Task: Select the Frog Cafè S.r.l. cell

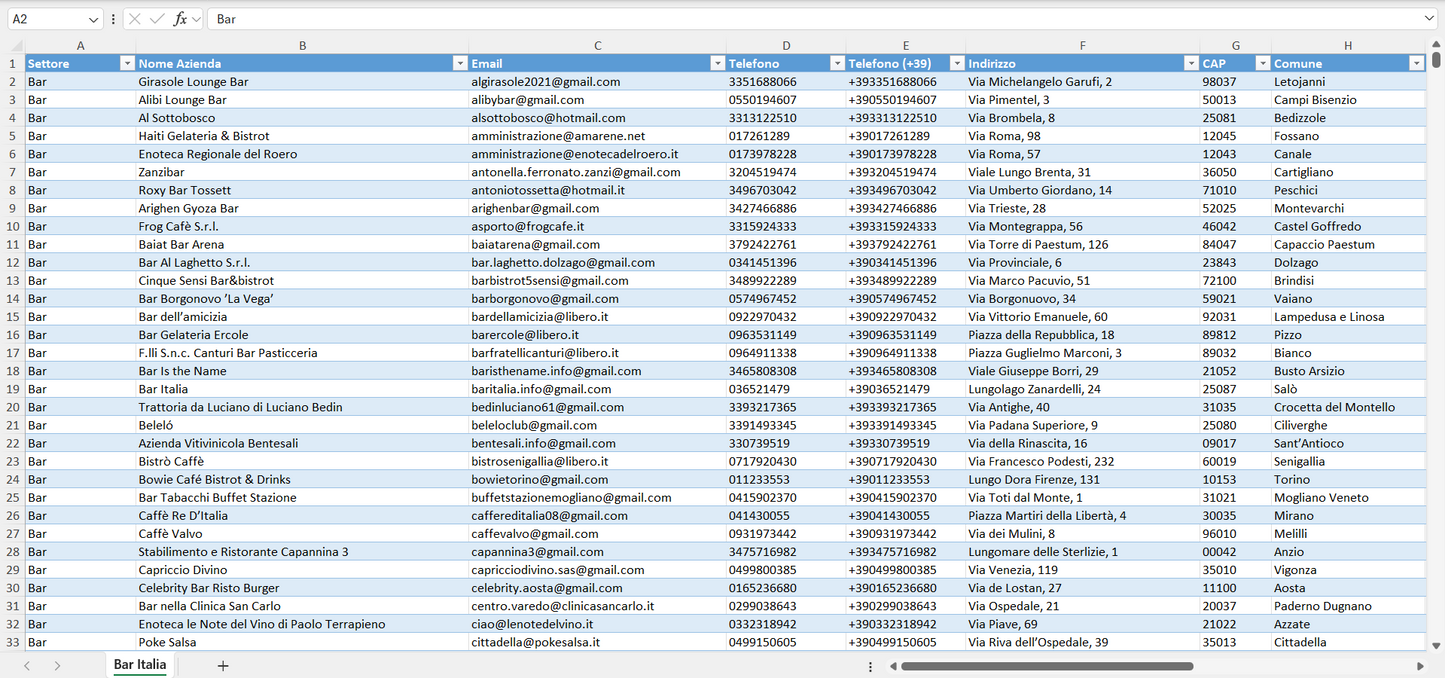Action: [302, 226]
